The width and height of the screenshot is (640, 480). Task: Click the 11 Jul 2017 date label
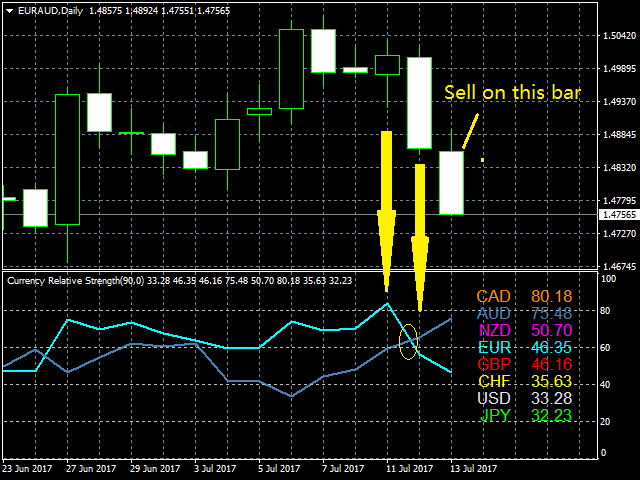(x=410, y=469)
